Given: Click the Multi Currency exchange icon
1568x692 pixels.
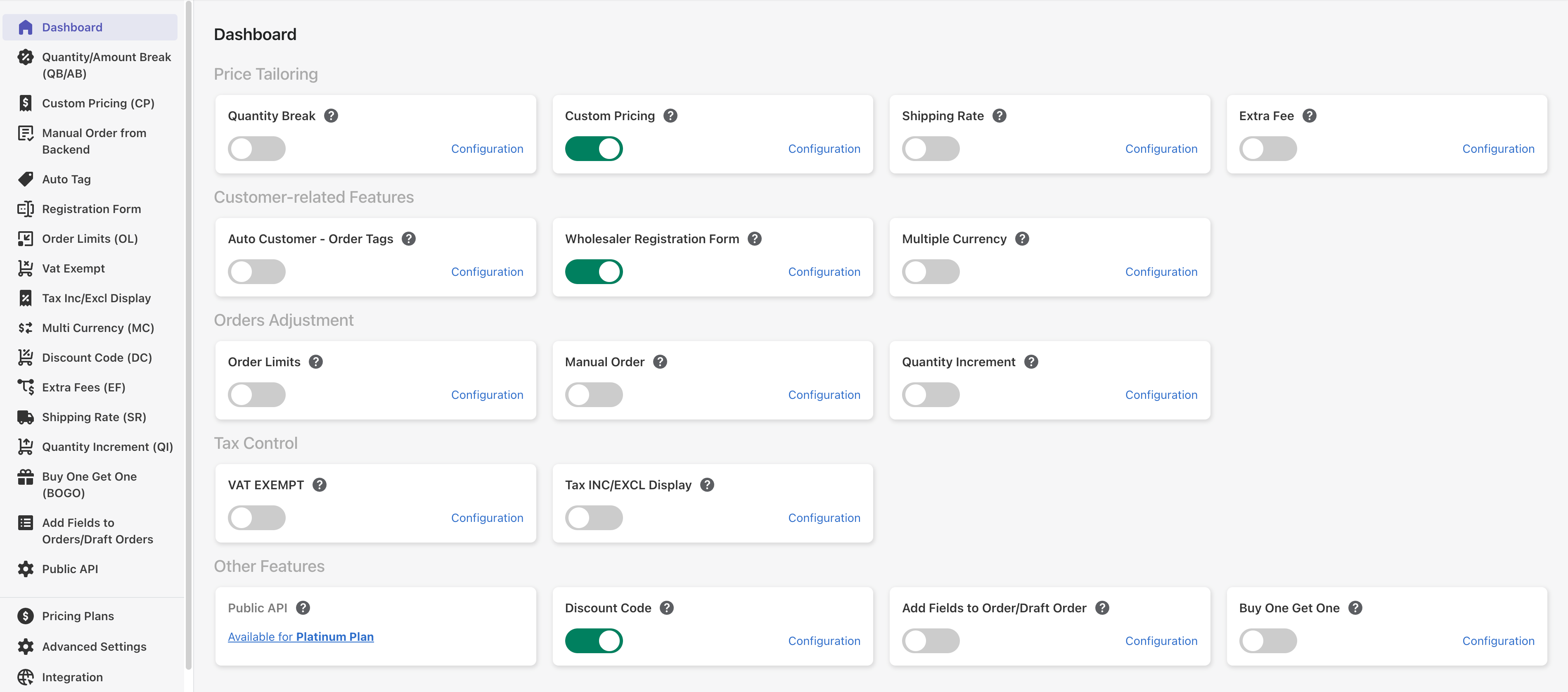Looking at the screenshot, I should tap(26, 328).
